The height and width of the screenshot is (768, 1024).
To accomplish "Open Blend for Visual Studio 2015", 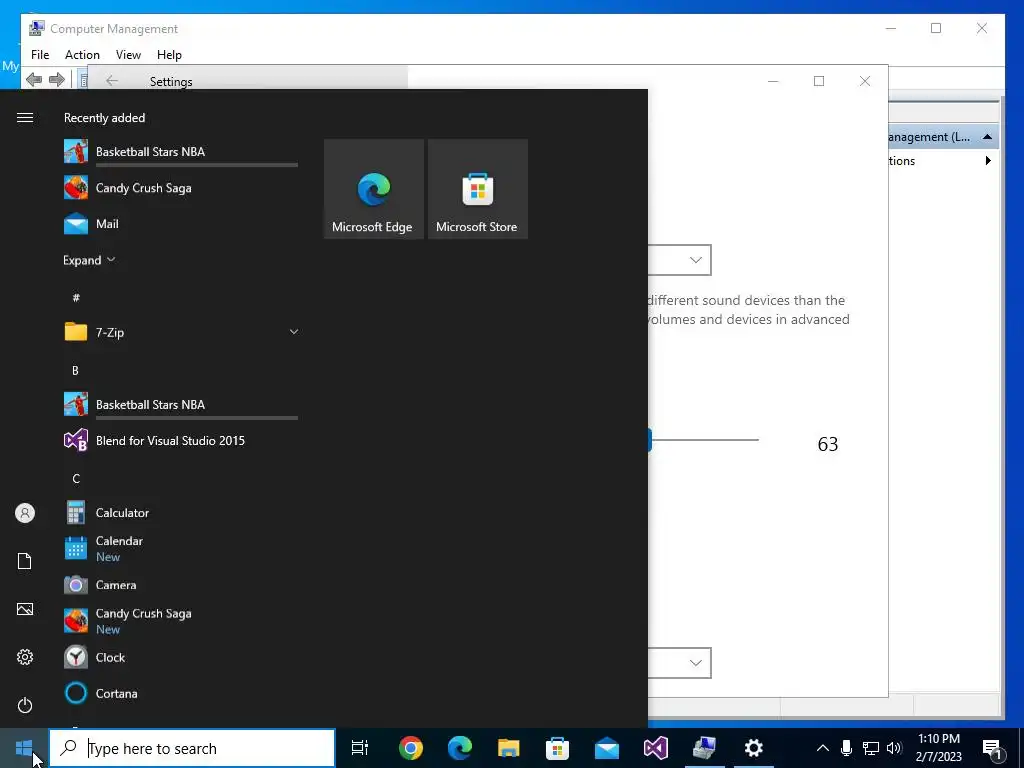I will pos(181,441).
